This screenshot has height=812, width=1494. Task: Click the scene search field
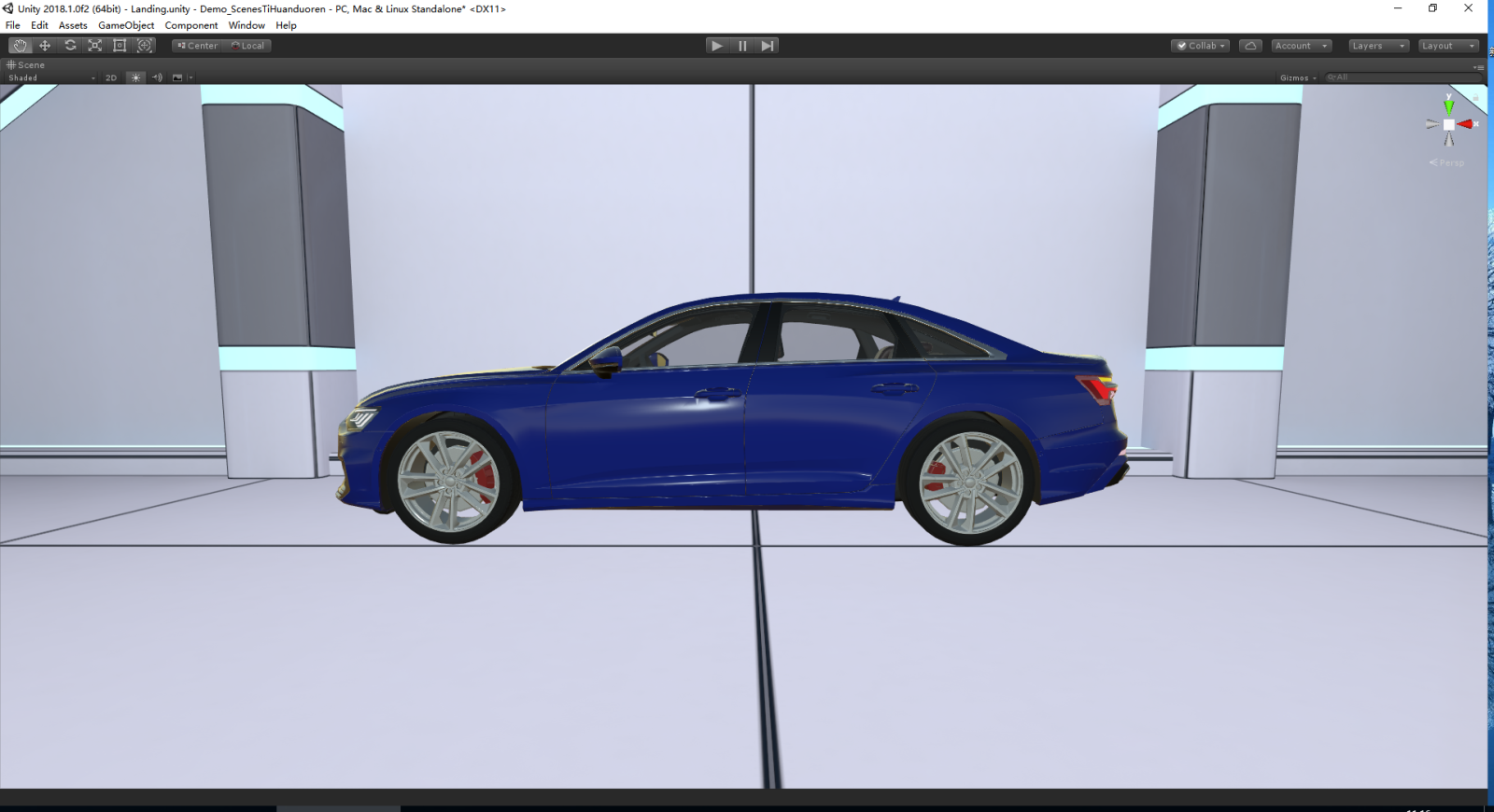pyautogui.click(x=1401, y=77)
